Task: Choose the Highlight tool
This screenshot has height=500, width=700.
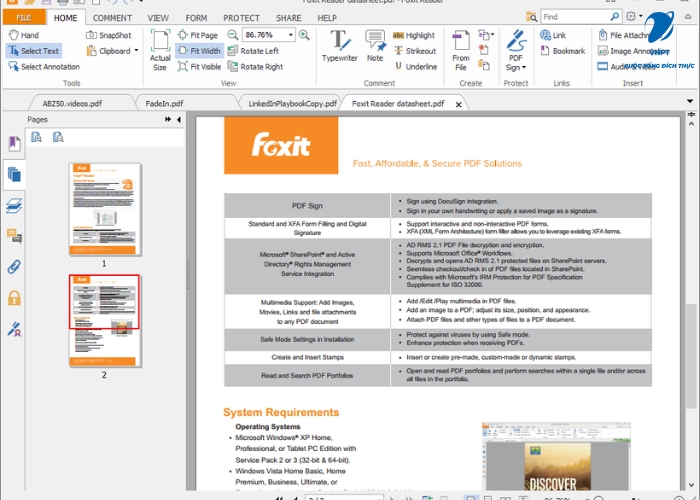Action: [x=413, y=35]
